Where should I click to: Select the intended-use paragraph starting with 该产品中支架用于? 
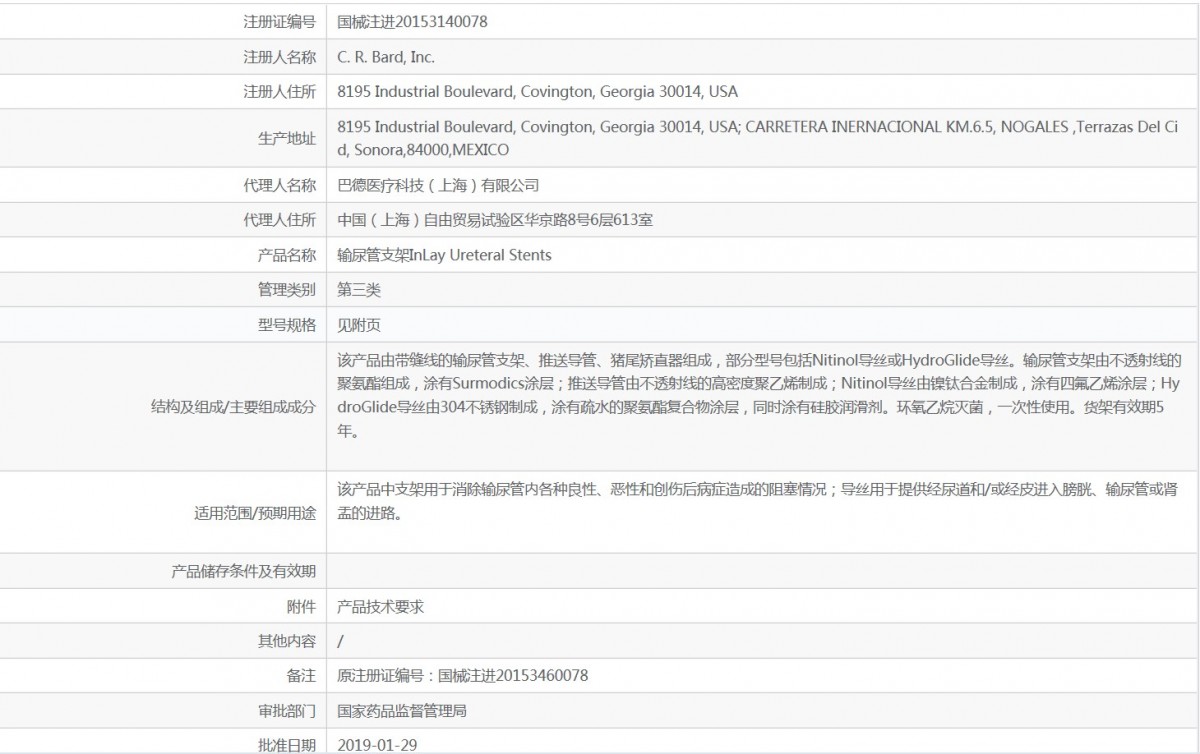(756, 502)
